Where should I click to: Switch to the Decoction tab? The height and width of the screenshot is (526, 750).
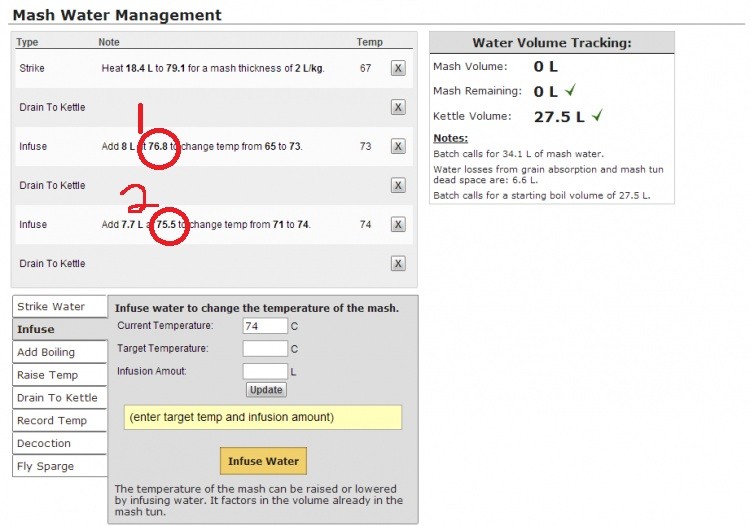[x=59, y=443]
